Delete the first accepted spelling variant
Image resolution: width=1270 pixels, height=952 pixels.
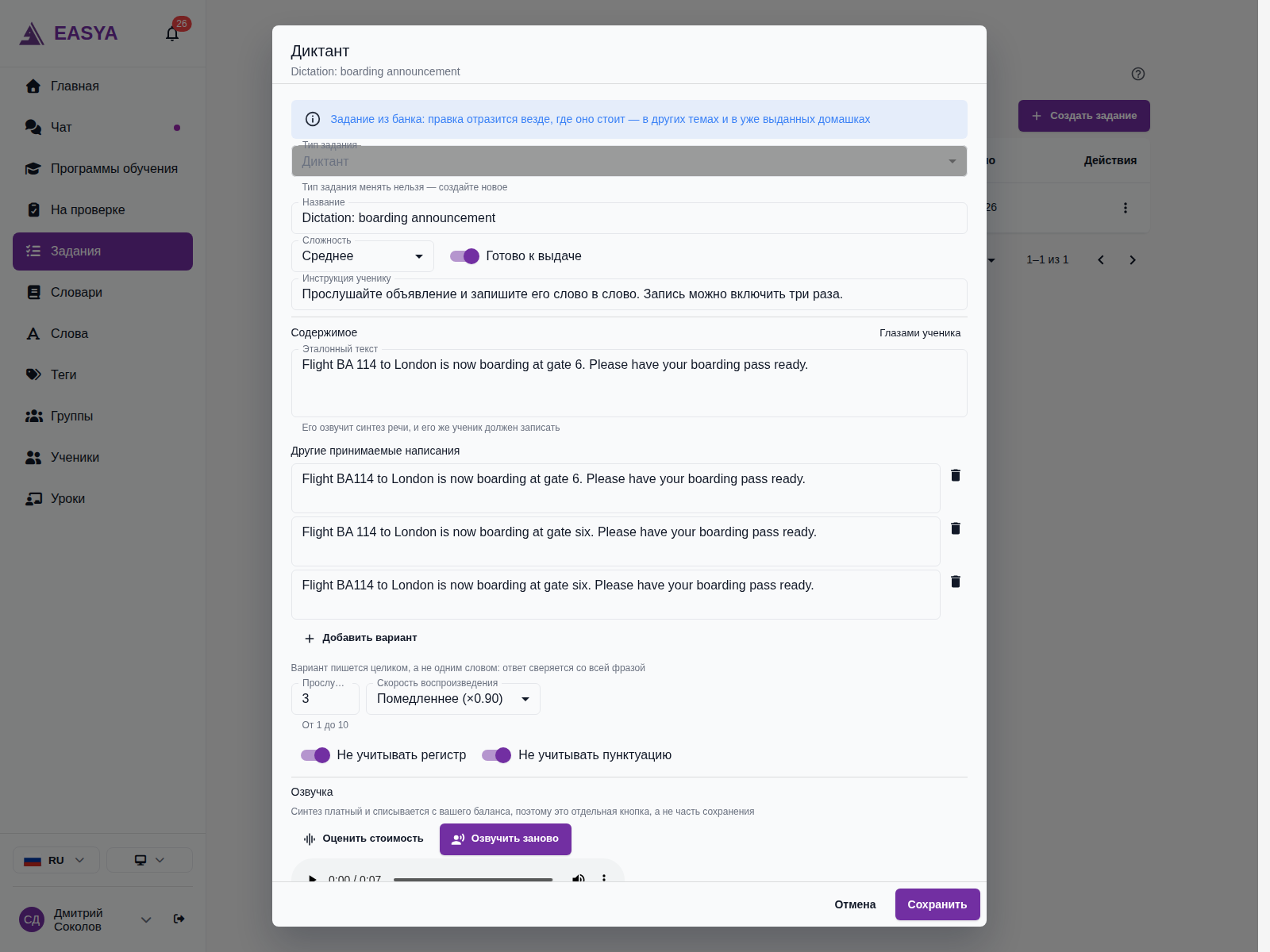pos(956,475)
